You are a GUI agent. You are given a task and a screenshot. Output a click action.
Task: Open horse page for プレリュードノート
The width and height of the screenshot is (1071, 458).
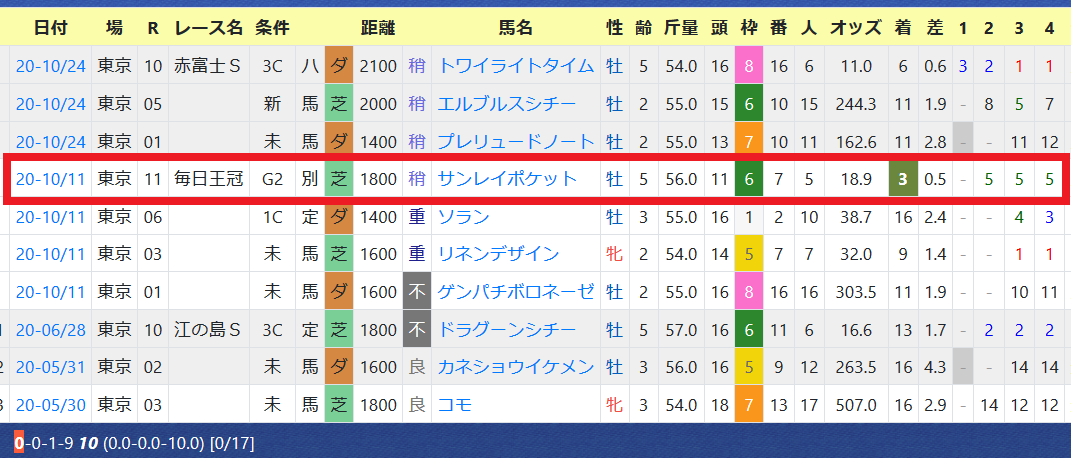click(x=516, y=142)
